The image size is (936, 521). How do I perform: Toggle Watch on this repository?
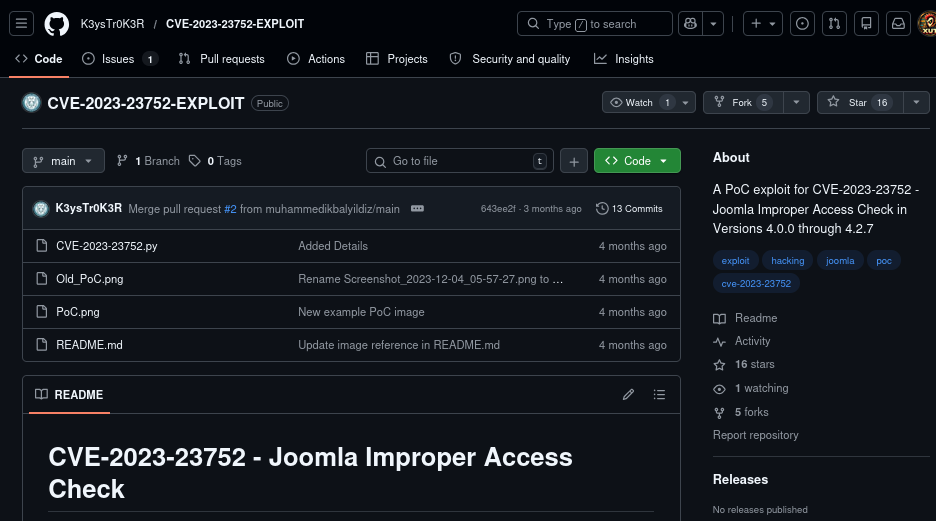coord(639,103)
